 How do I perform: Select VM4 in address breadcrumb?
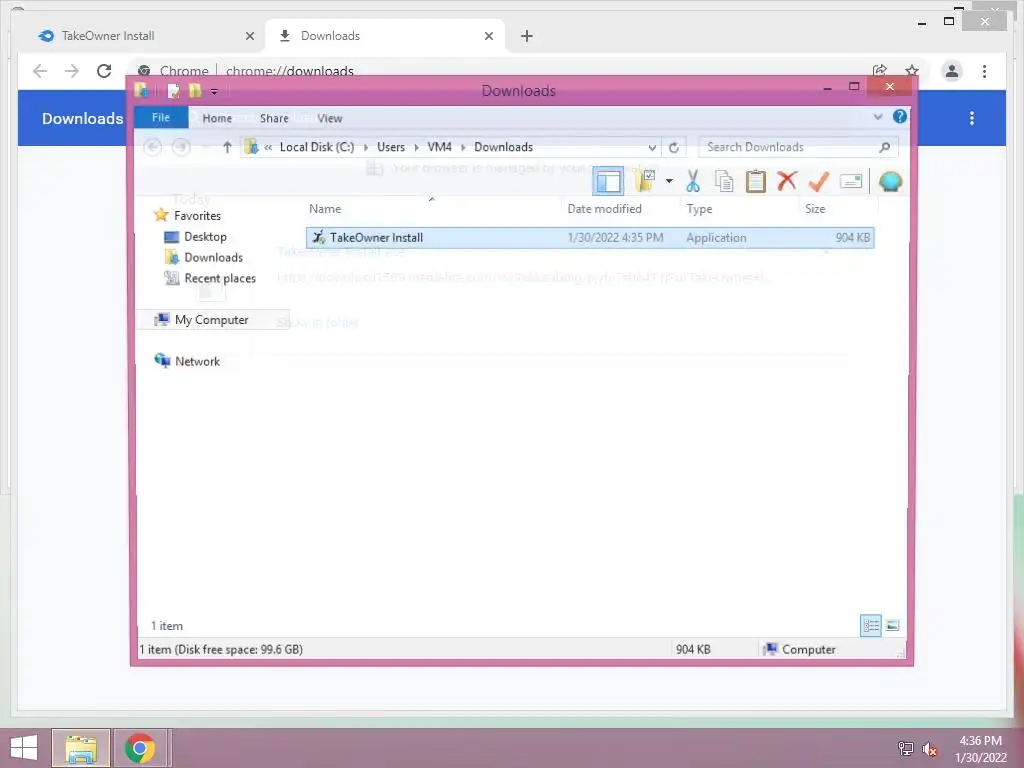[440, 147]
